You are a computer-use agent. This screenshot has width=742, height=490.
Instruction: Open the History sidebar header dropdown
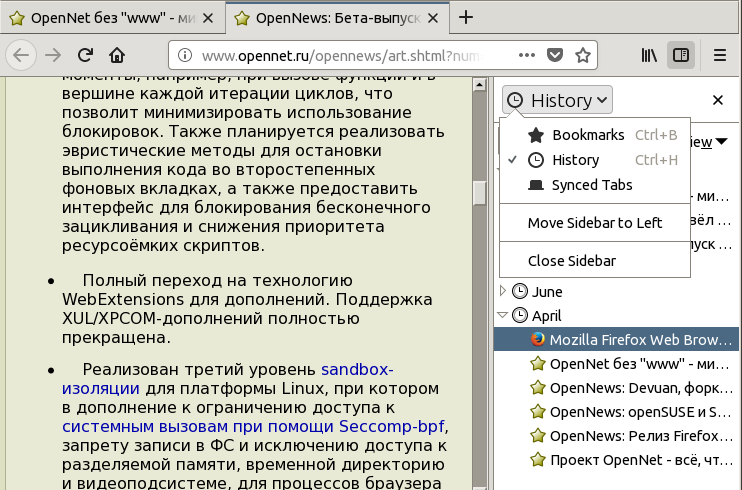557,100
